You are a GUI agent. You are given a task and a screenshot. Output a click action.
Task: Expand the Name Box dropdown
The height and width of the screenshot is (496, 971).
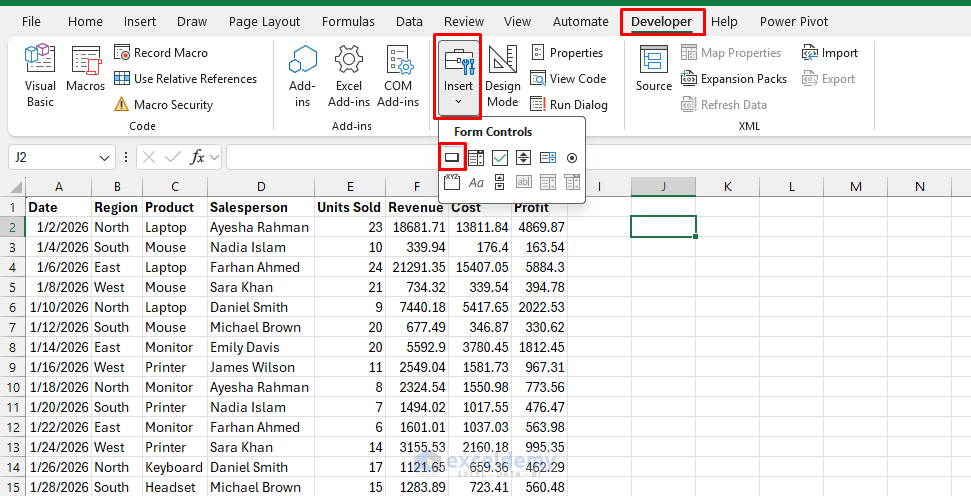pos(104,158)
